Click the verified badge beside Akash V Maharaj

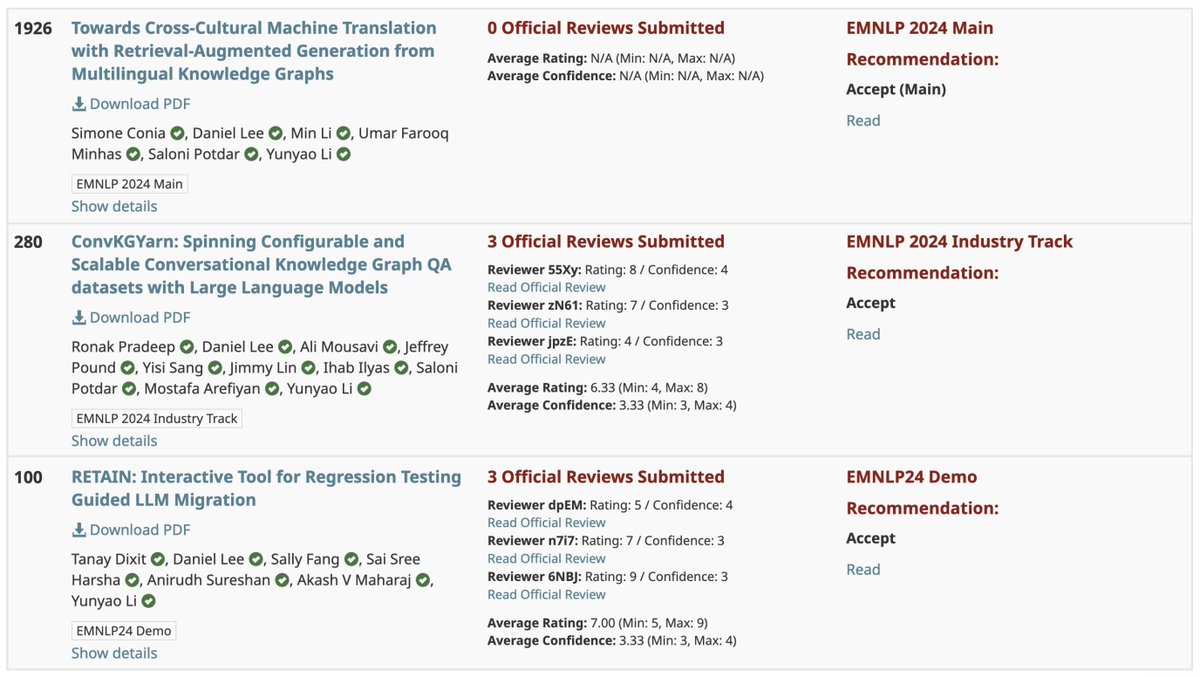point(423,581)
